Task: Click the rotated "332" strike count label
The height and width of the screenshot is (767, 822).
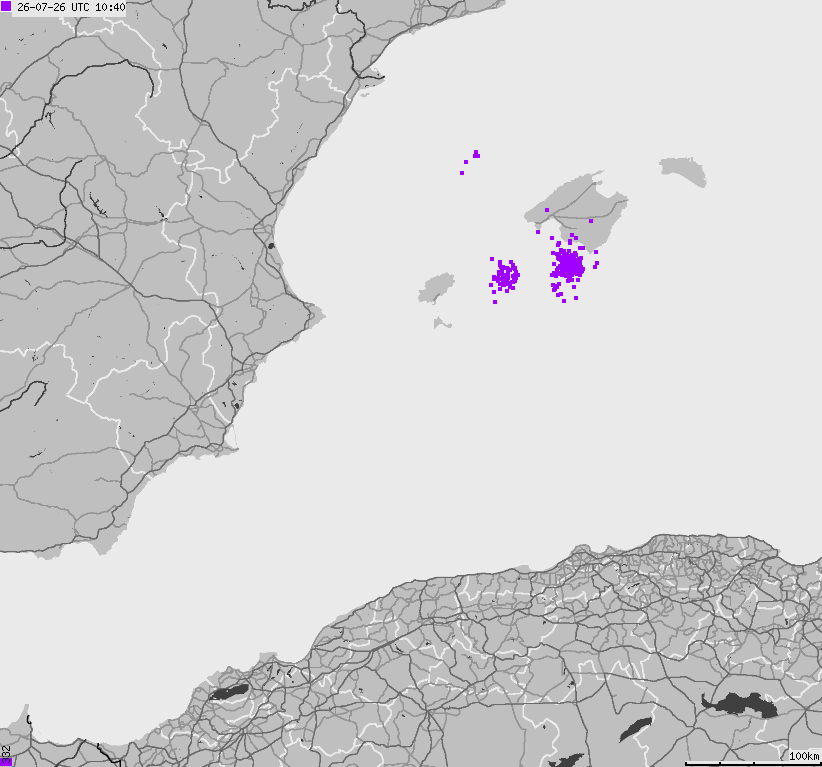Action: (x=6, y=755)
